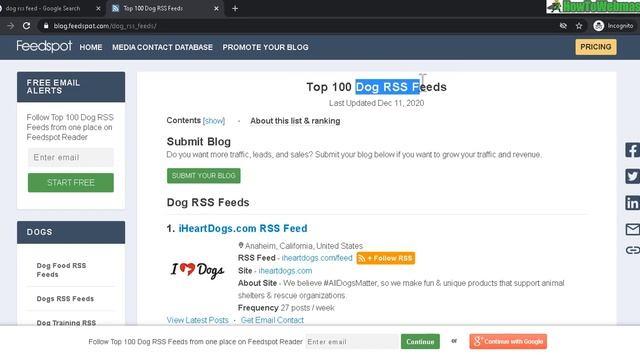Copy page link icon

[x=633, y=250]
